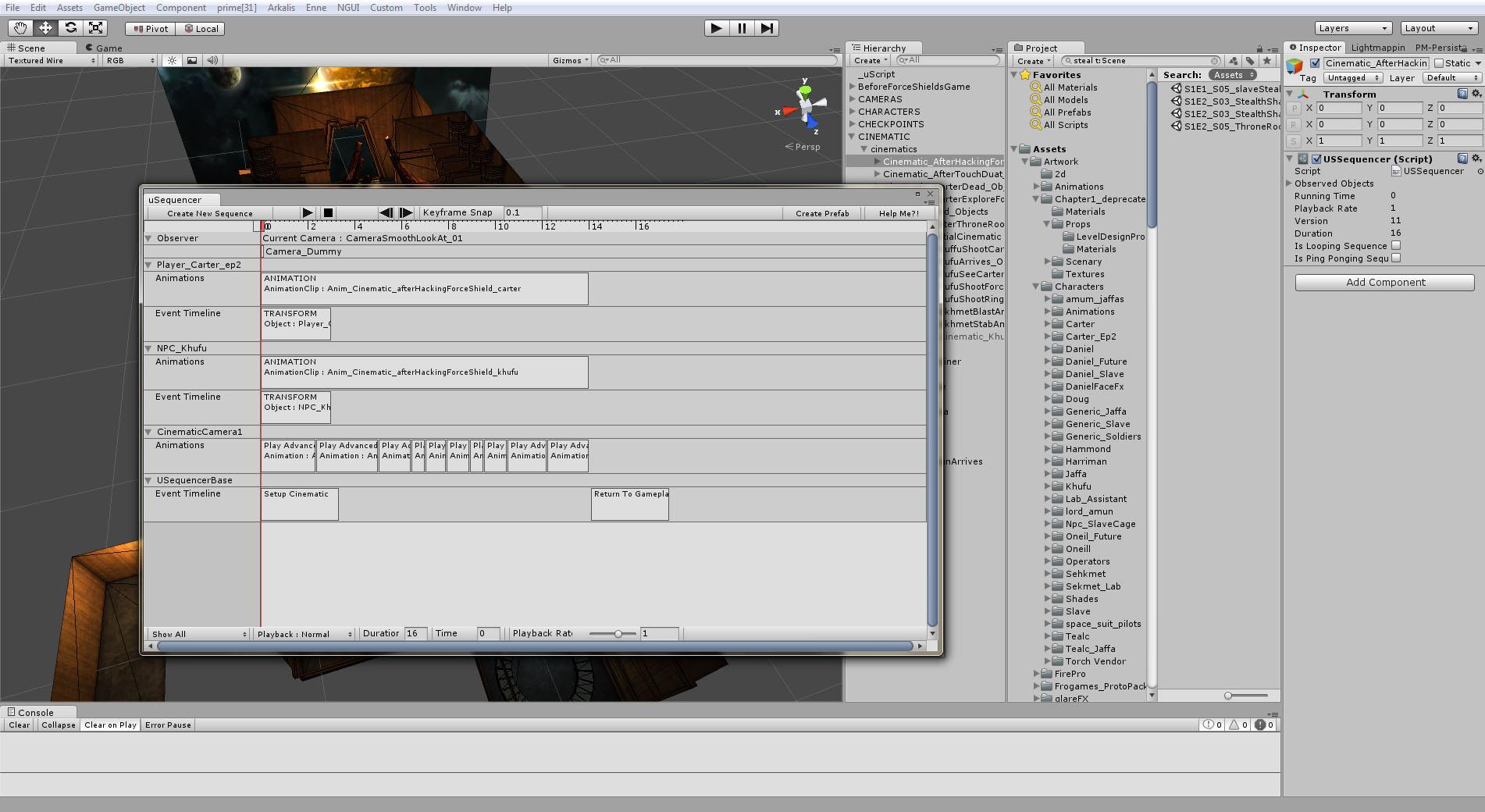Adjust the Playback Rate slider
This screenshot has height=812, width=1485.
[618, 634]
